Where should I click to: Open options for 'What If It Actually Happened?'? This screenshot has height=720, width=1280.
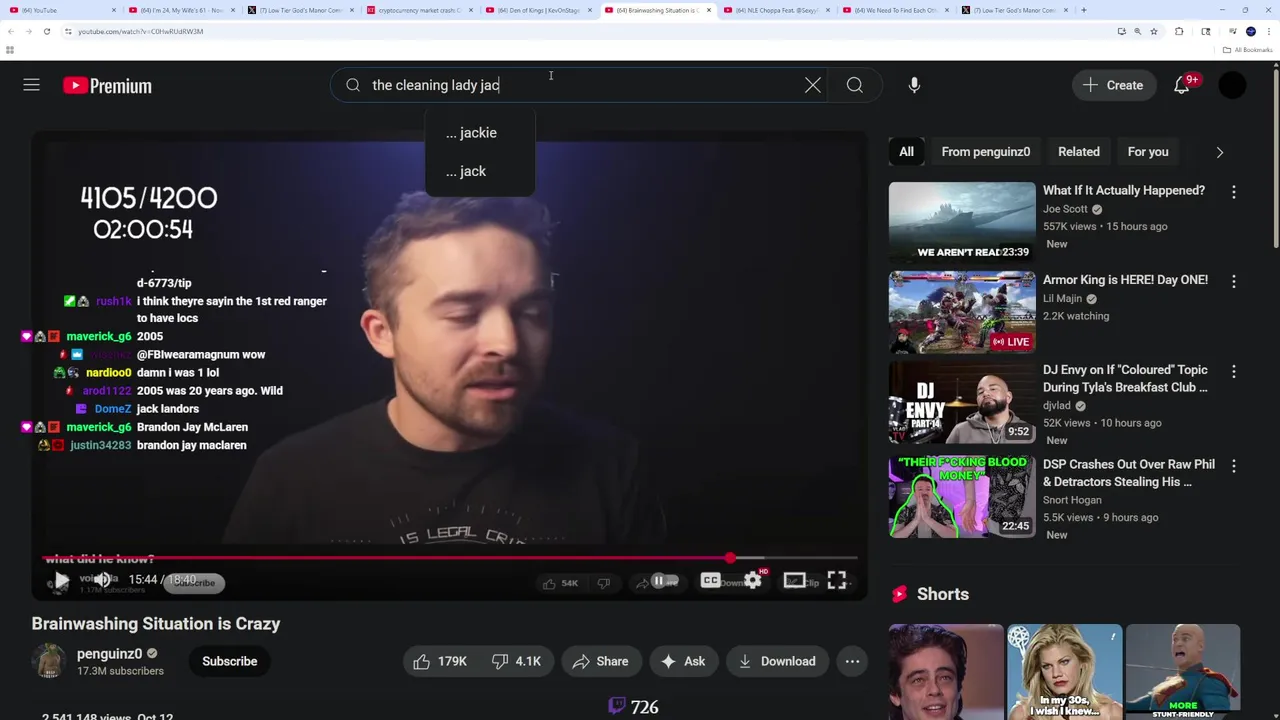(1233, 192)
